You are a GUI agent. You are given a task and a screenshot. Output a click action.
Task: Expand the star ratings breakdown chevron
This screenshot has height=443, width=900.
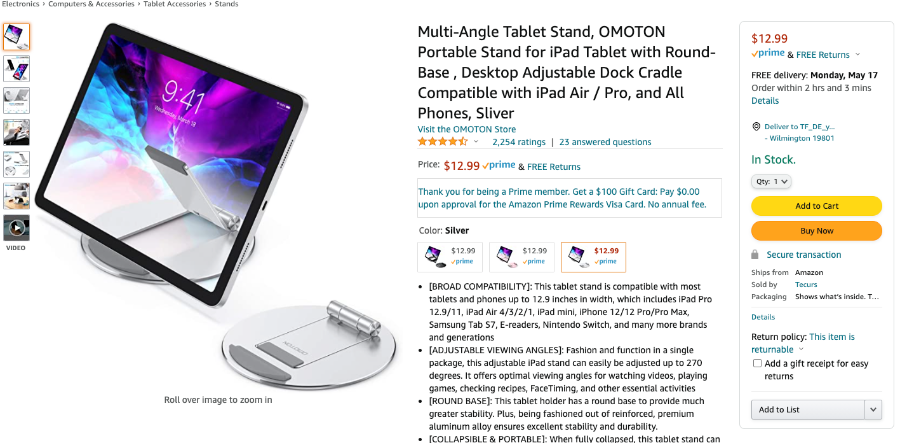pos(476,142)
